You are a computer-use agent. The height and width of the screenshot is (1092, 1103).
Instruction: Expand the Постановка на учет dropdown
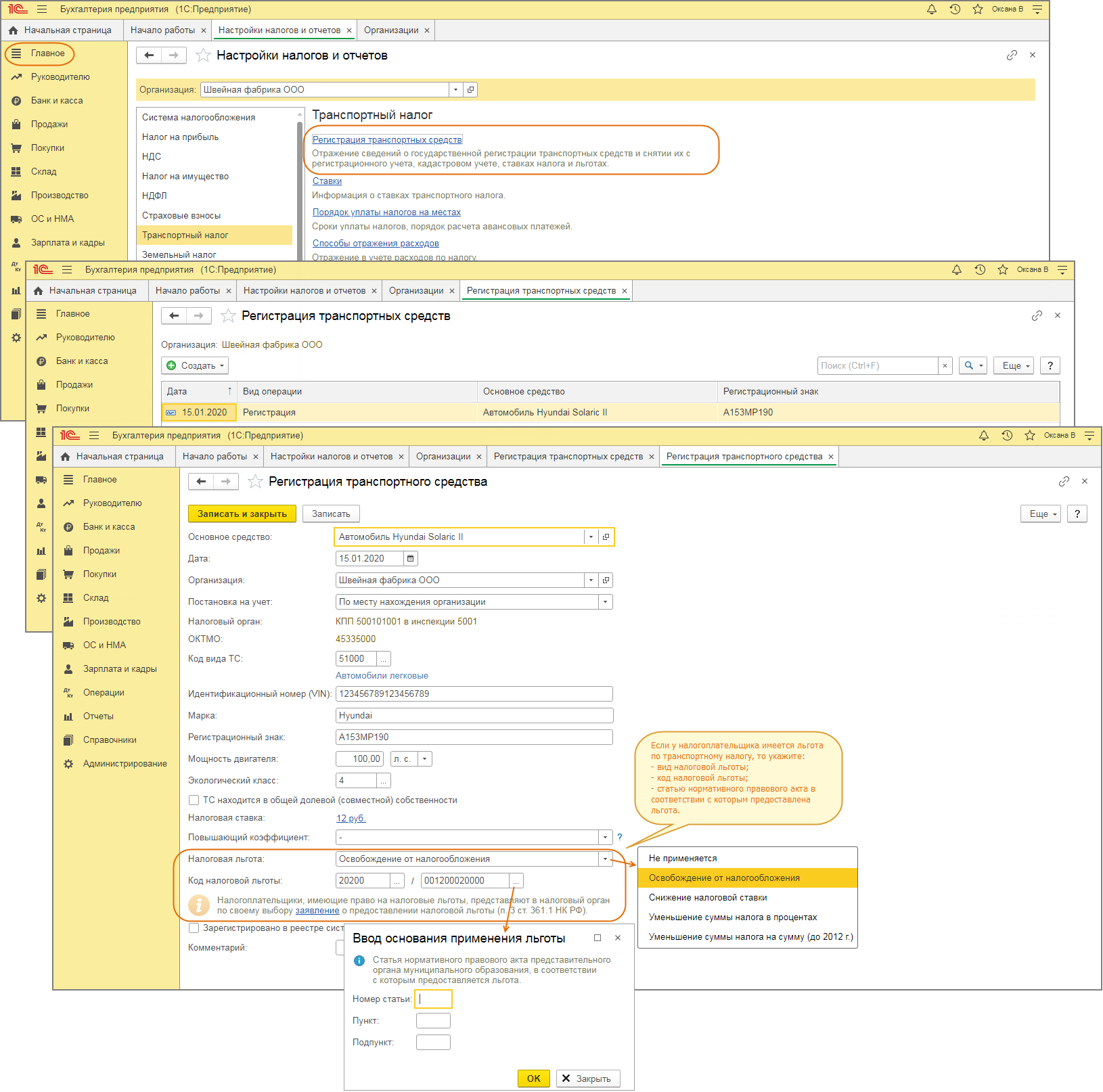(x=606, y=602)
